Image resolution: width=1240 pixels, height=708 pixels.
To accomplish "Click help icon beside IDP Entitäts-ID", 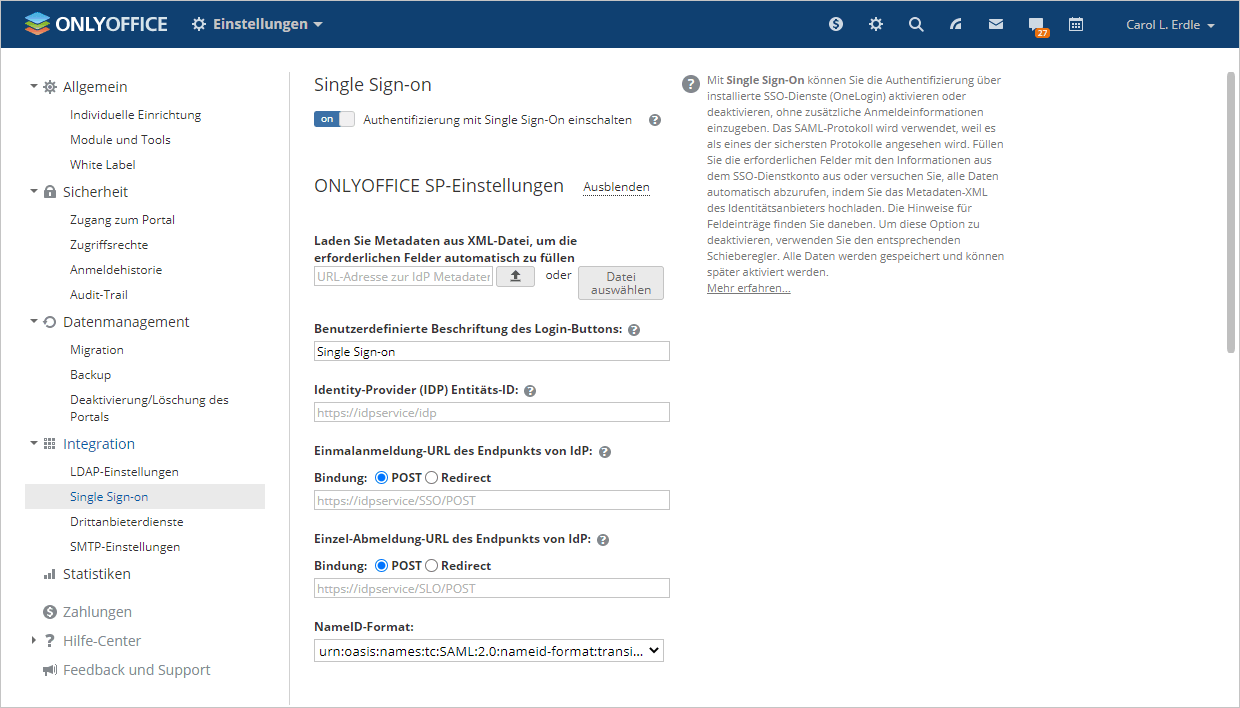I will click(x=530, y=391).
